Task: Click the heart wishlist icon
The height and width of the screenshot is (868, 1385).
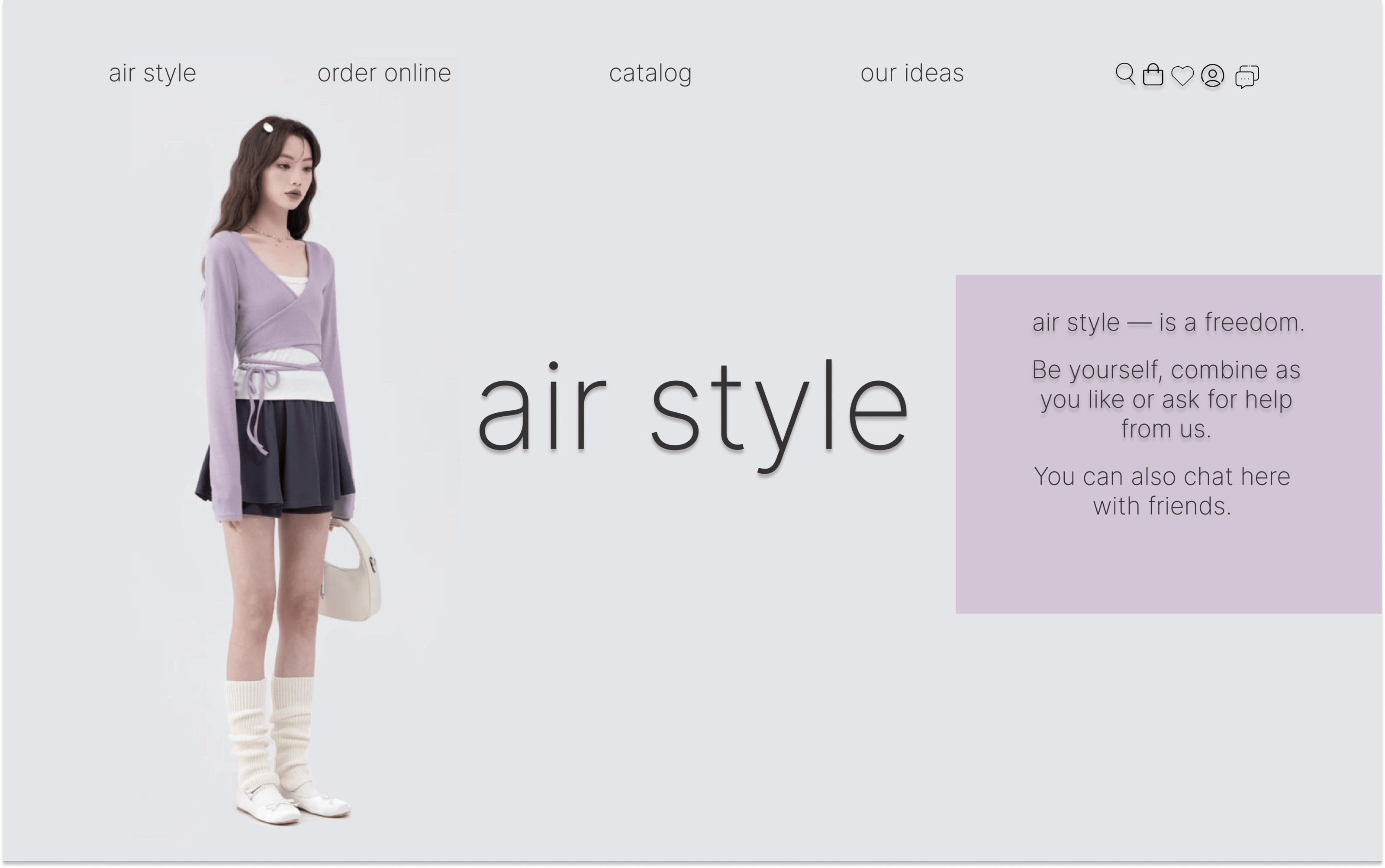Action: point(1182,75)
